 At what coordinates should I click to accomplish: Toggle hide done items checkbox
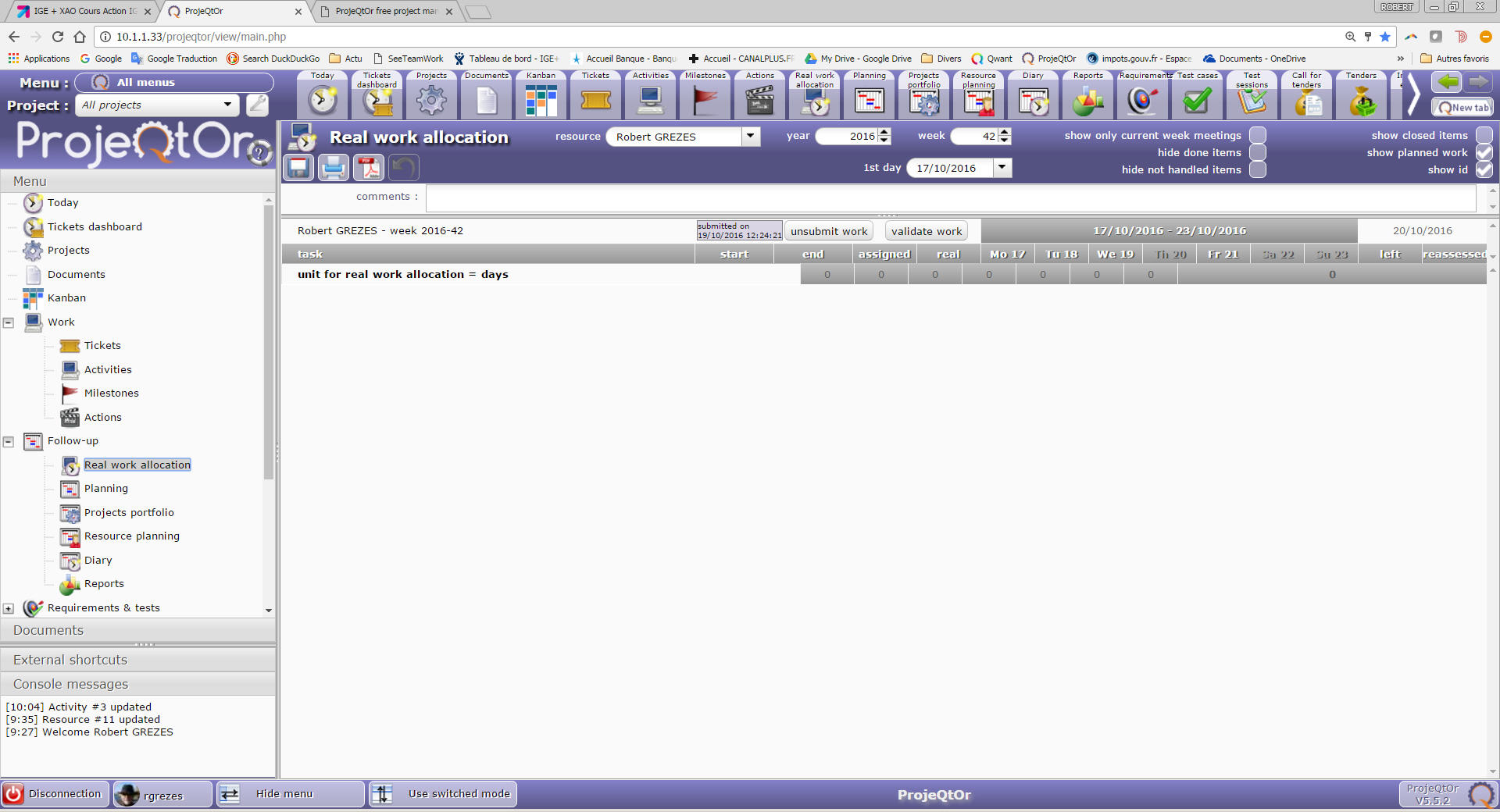click(x=1257, y=152)
